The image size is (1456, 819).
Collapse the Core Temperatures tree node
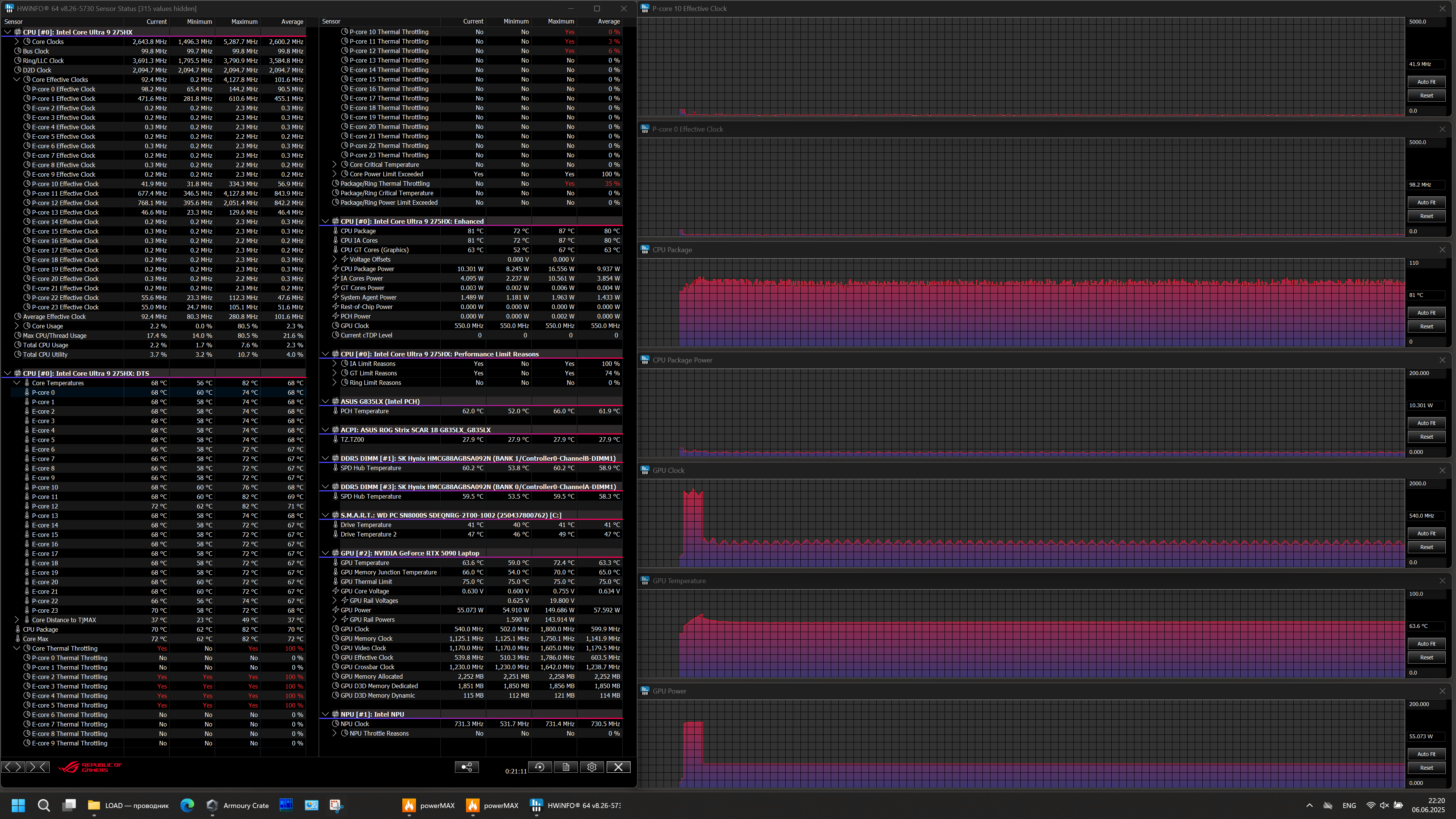point(17,383)
